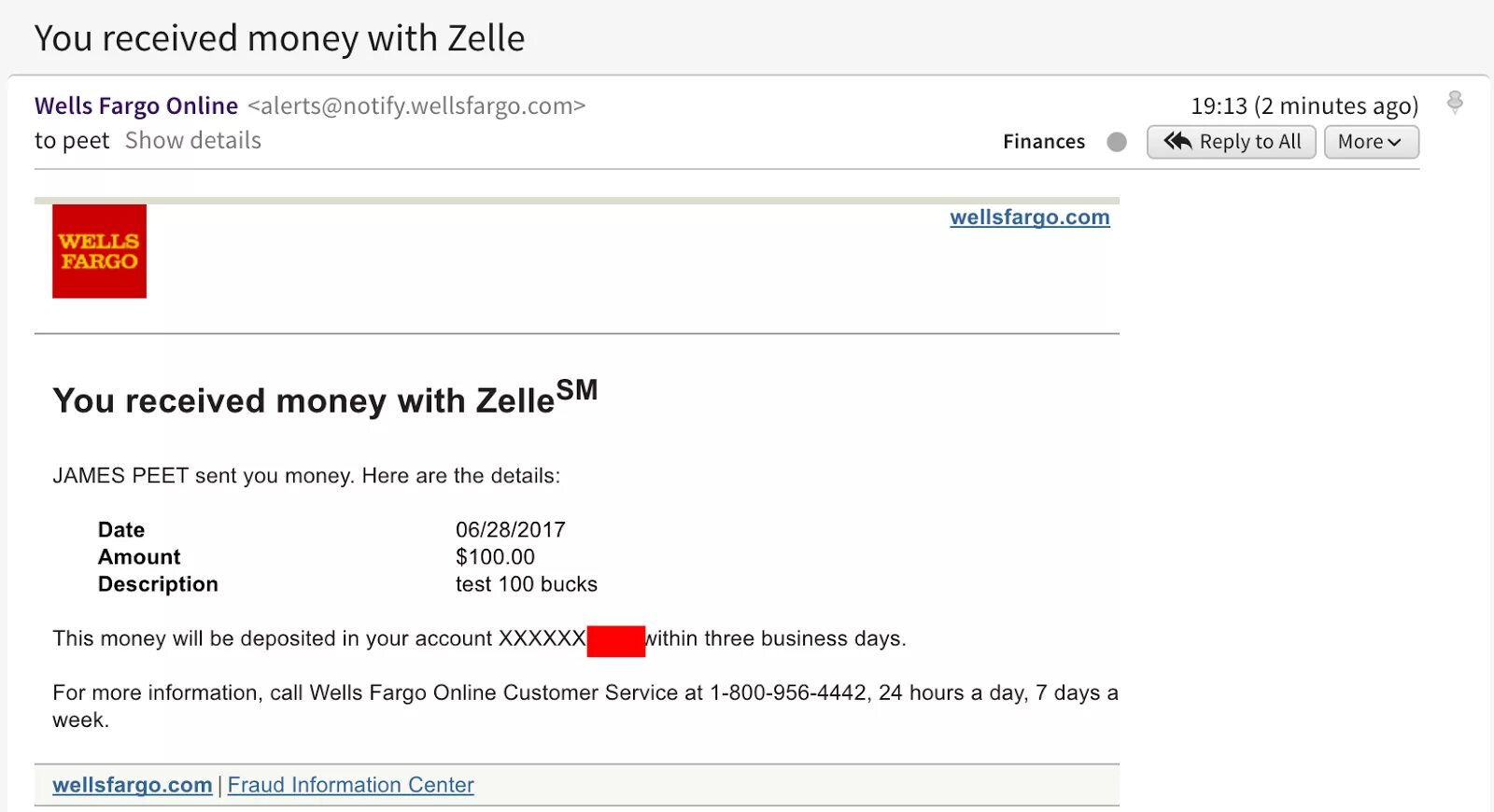
Task: Click the You received money with Zelle heading
Action: 325,399
